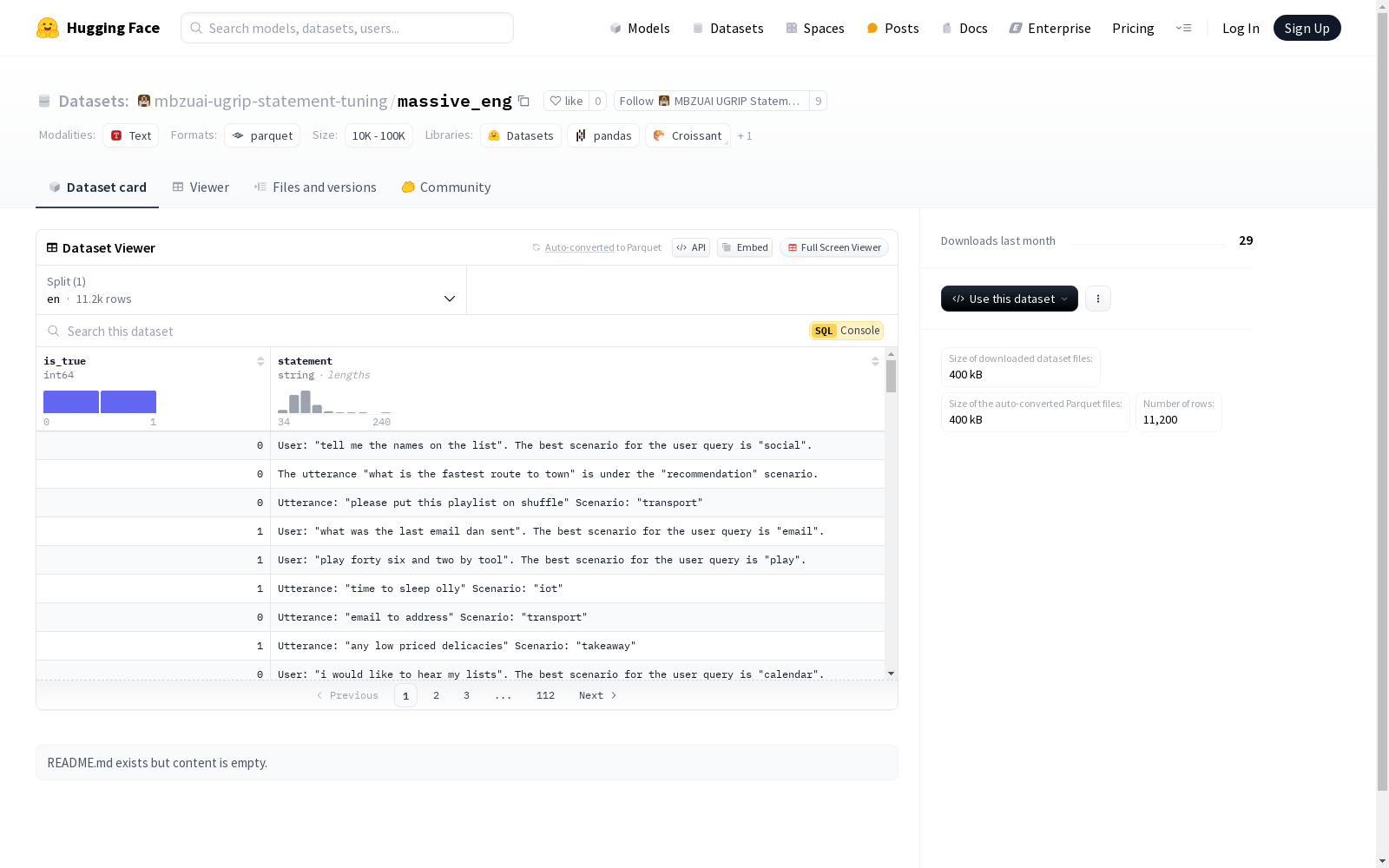Viewport: 1389px width, 868px height.
Task: Expand additional libraries with +1
Action: pyautogui.click(x=745, y=135)
